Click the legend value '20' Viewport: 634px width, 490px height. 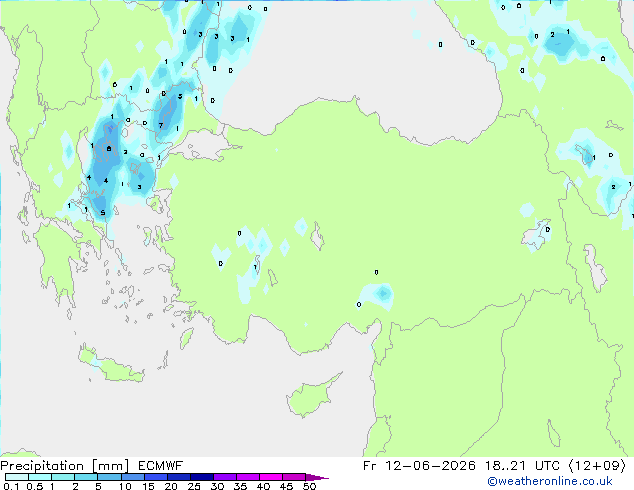[171, 486]
